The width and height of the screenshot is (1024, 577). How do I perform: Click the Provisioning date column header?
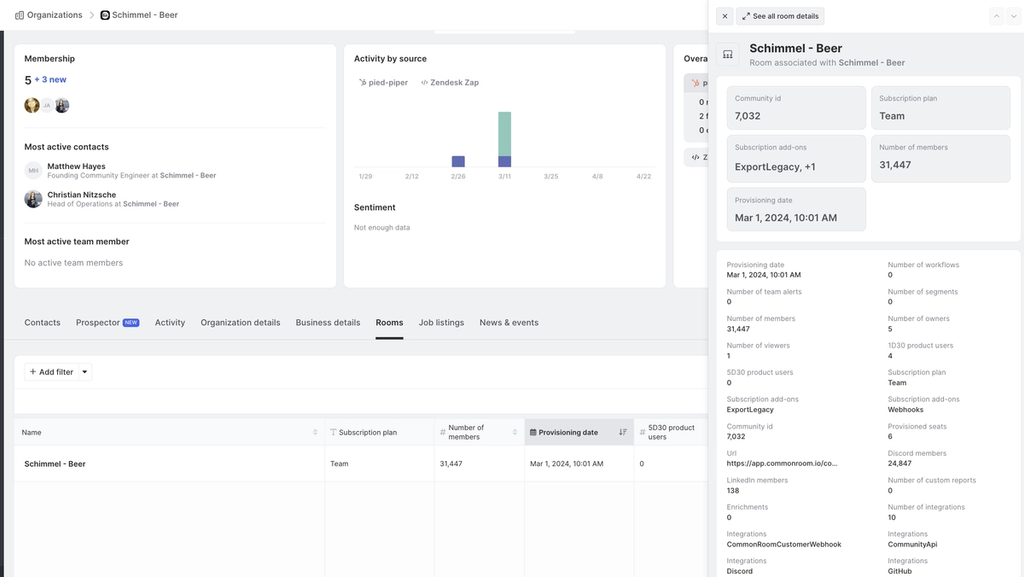[579, 432]
